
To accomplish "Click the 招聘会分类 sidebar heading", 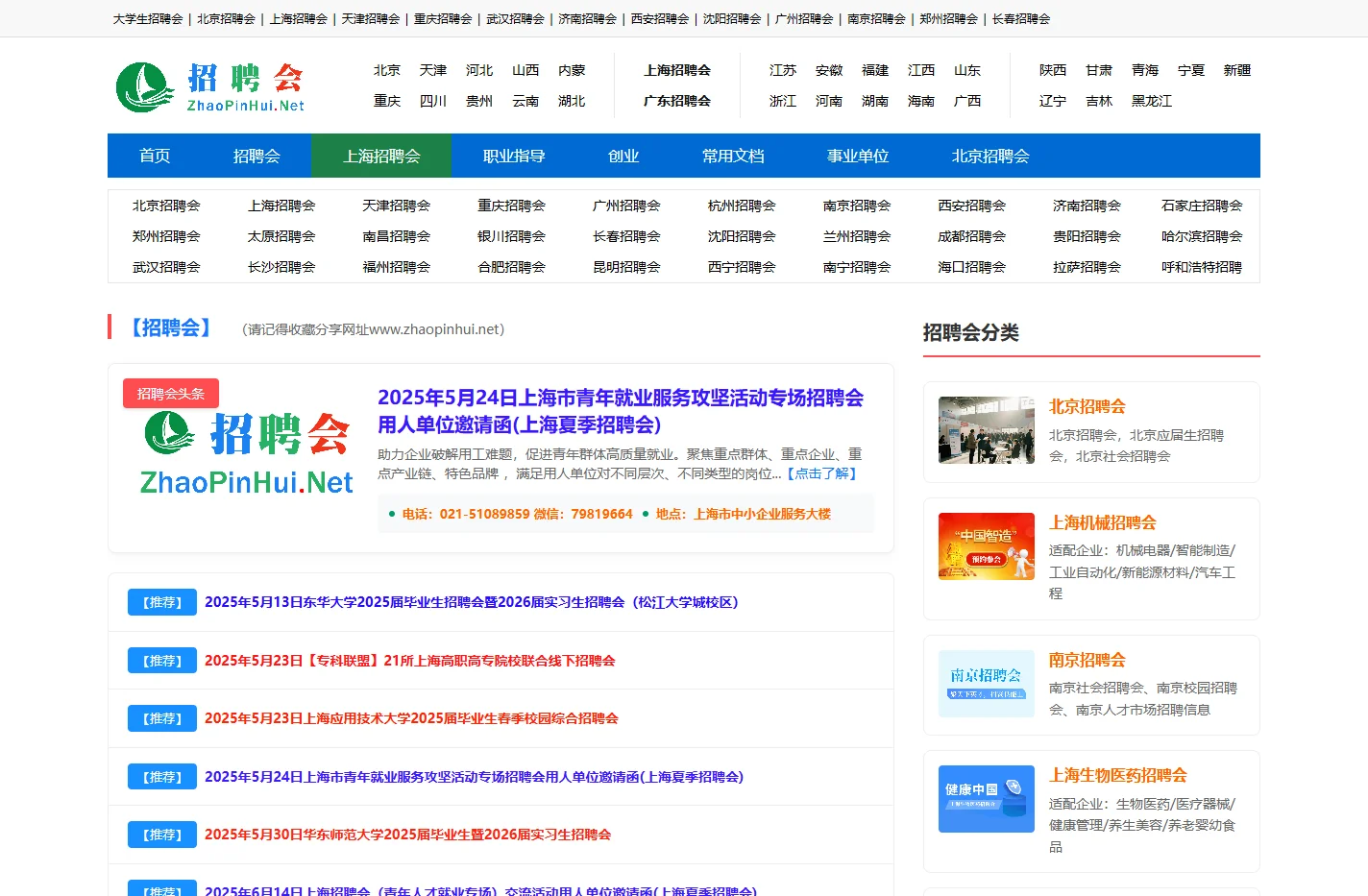I will (x=971, y=332).
